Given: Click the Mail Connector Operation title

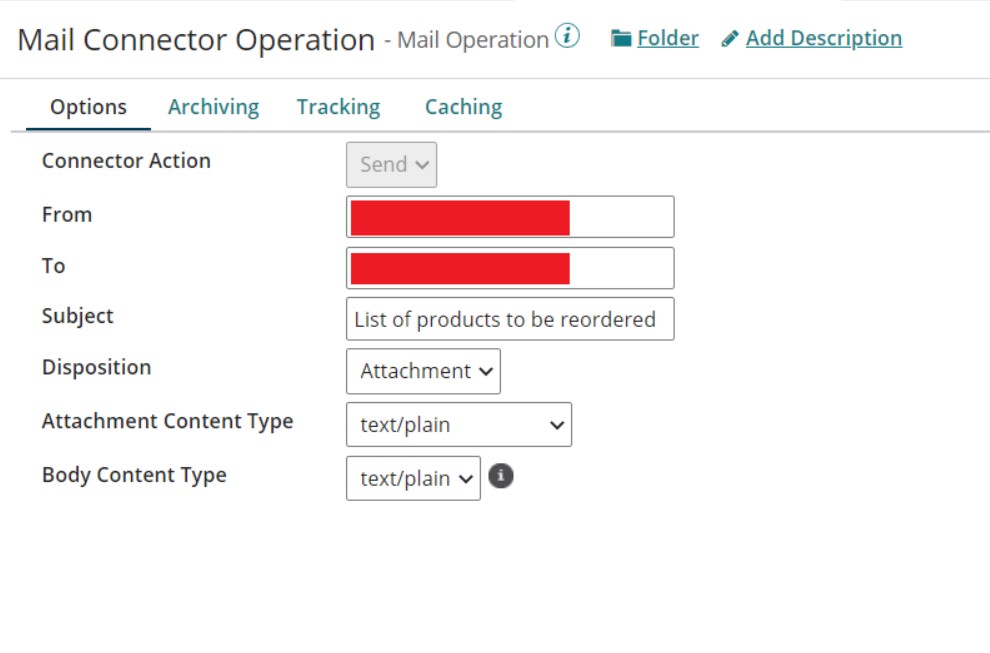Looking at the screenshot, I should click(x=196, y=40).
